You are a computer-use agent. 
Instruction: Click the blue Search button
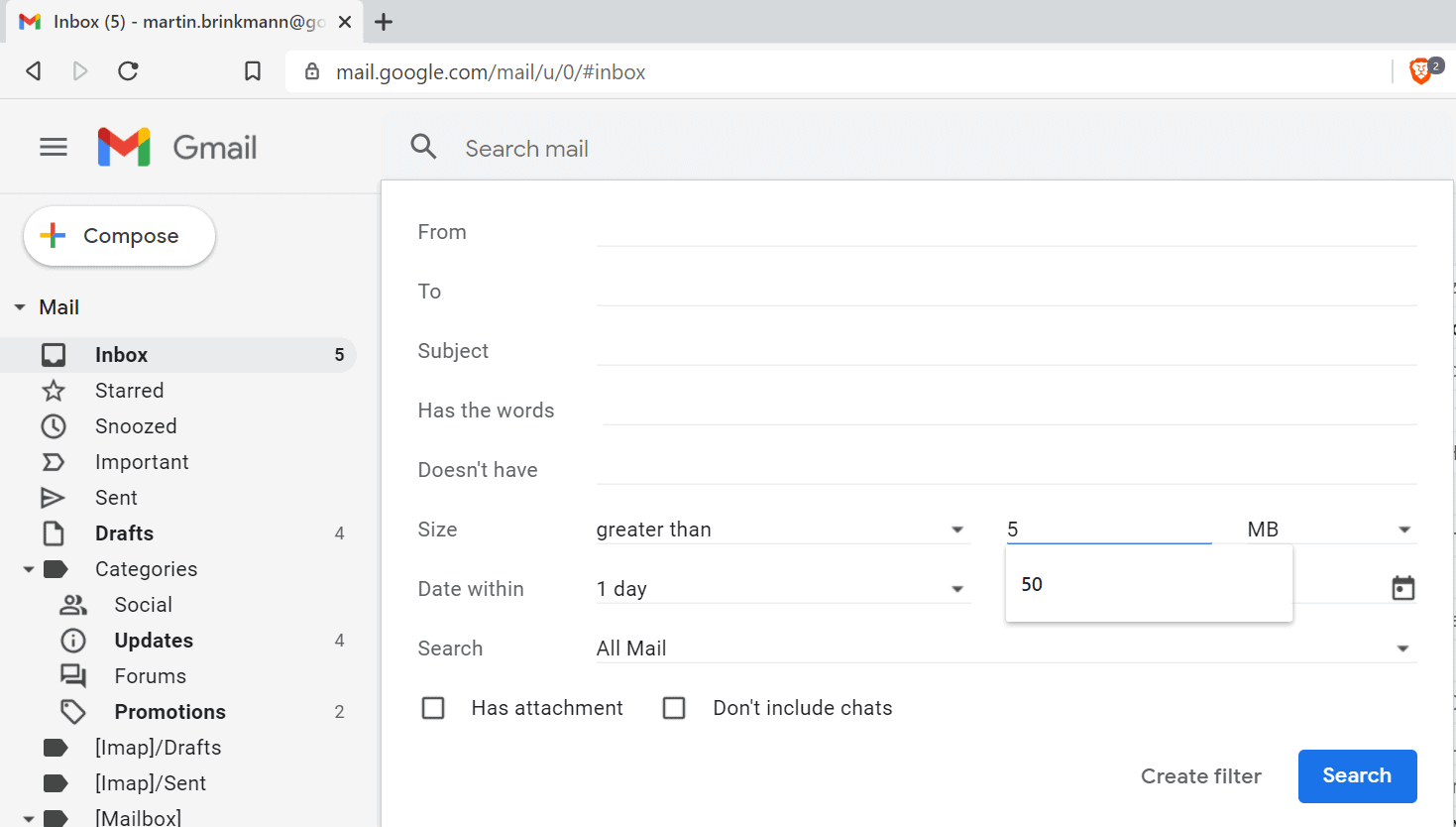1357,775
